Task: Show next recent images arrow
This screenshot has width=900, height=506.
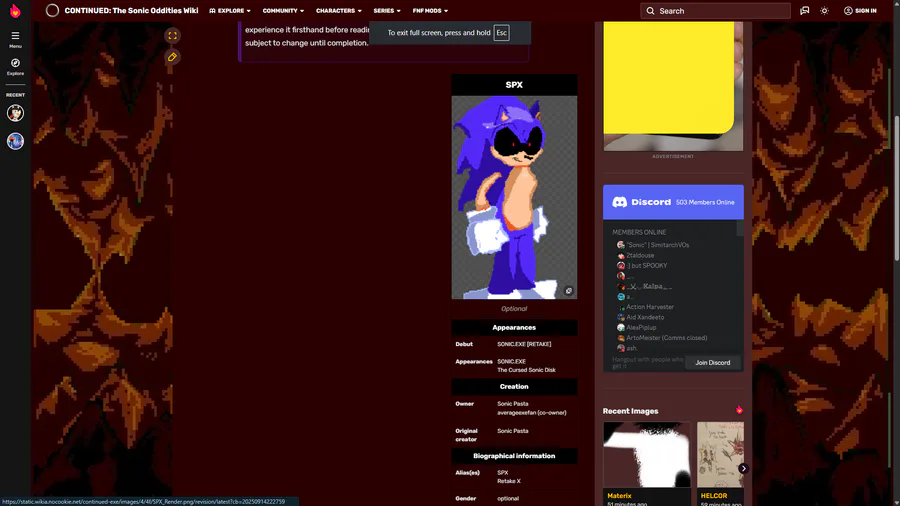Action: pos(743,468)
